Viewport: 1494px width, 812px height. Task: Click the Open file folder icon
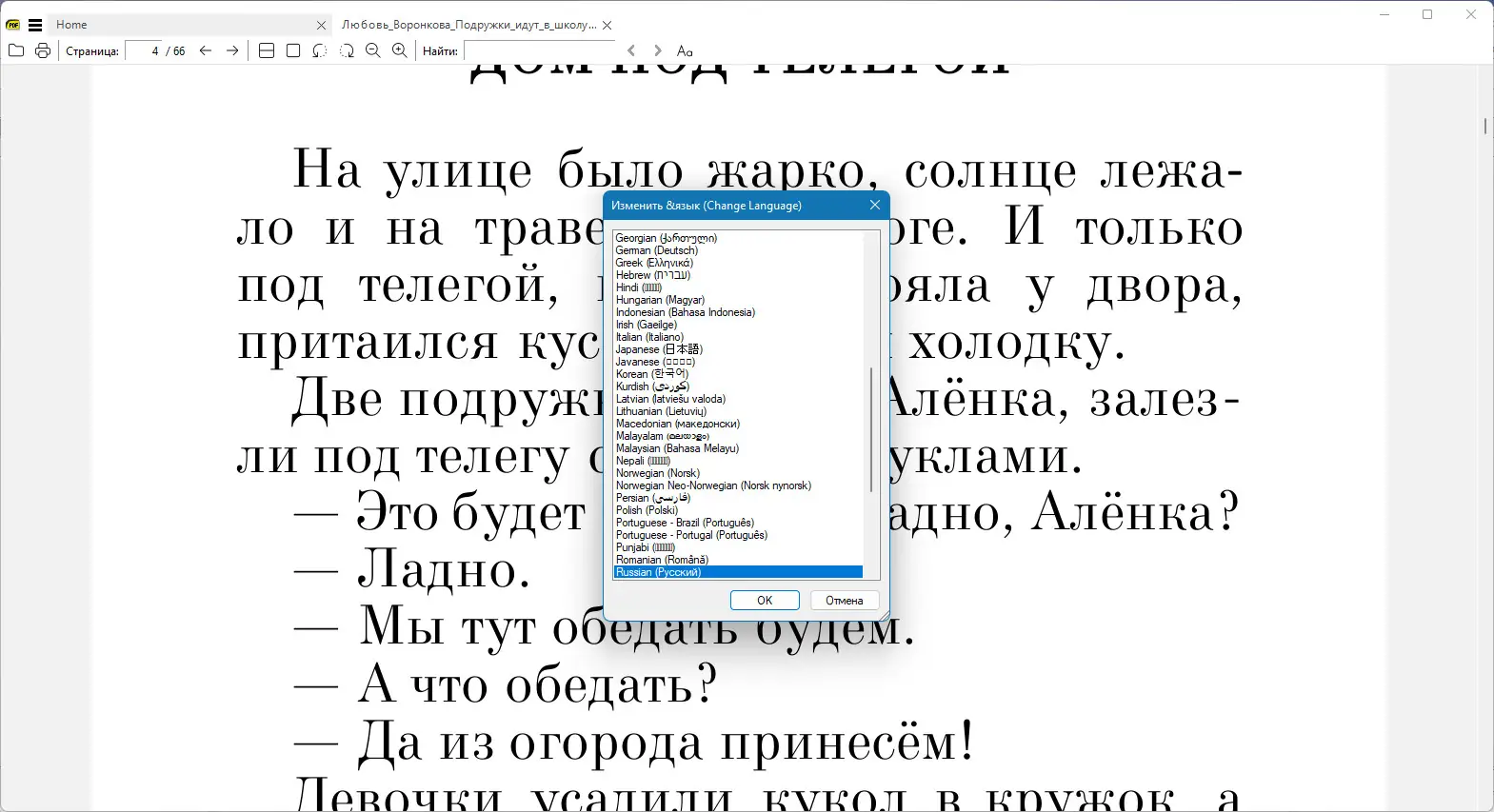tap(16, 50)
